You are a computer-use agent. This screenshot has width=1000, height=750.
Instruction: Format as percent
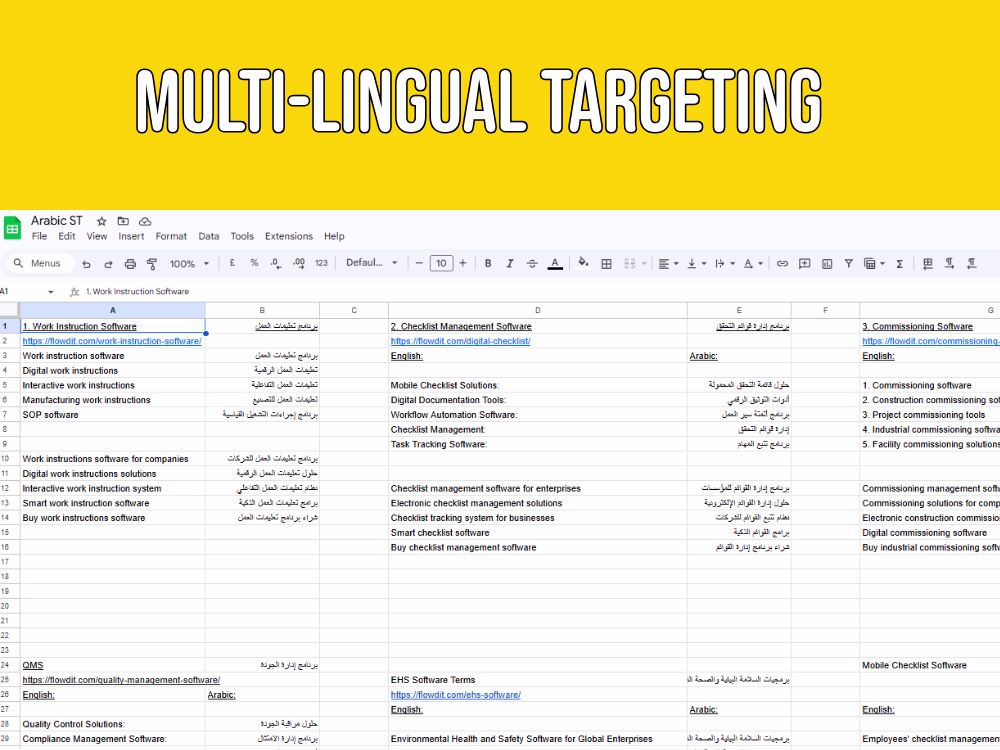[x=254, y=263]
